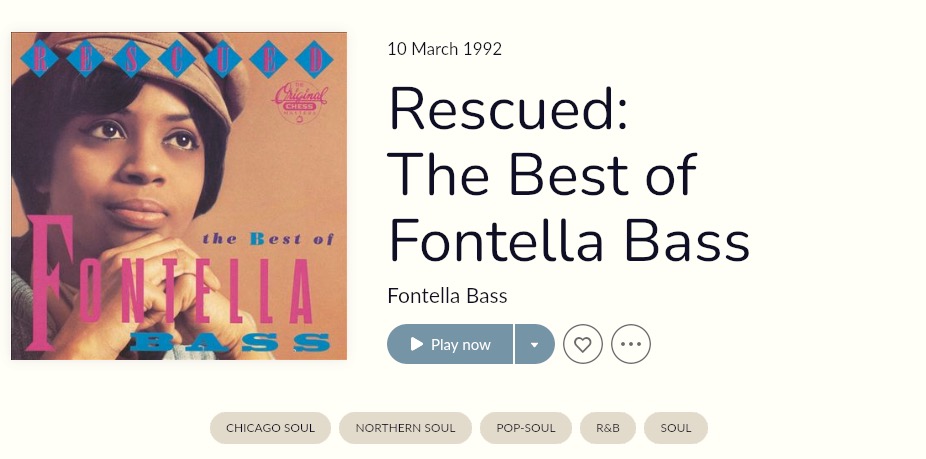Favorite the album with the heart icon
Viewport: 926px width, 459px height.
click(583, 344)
